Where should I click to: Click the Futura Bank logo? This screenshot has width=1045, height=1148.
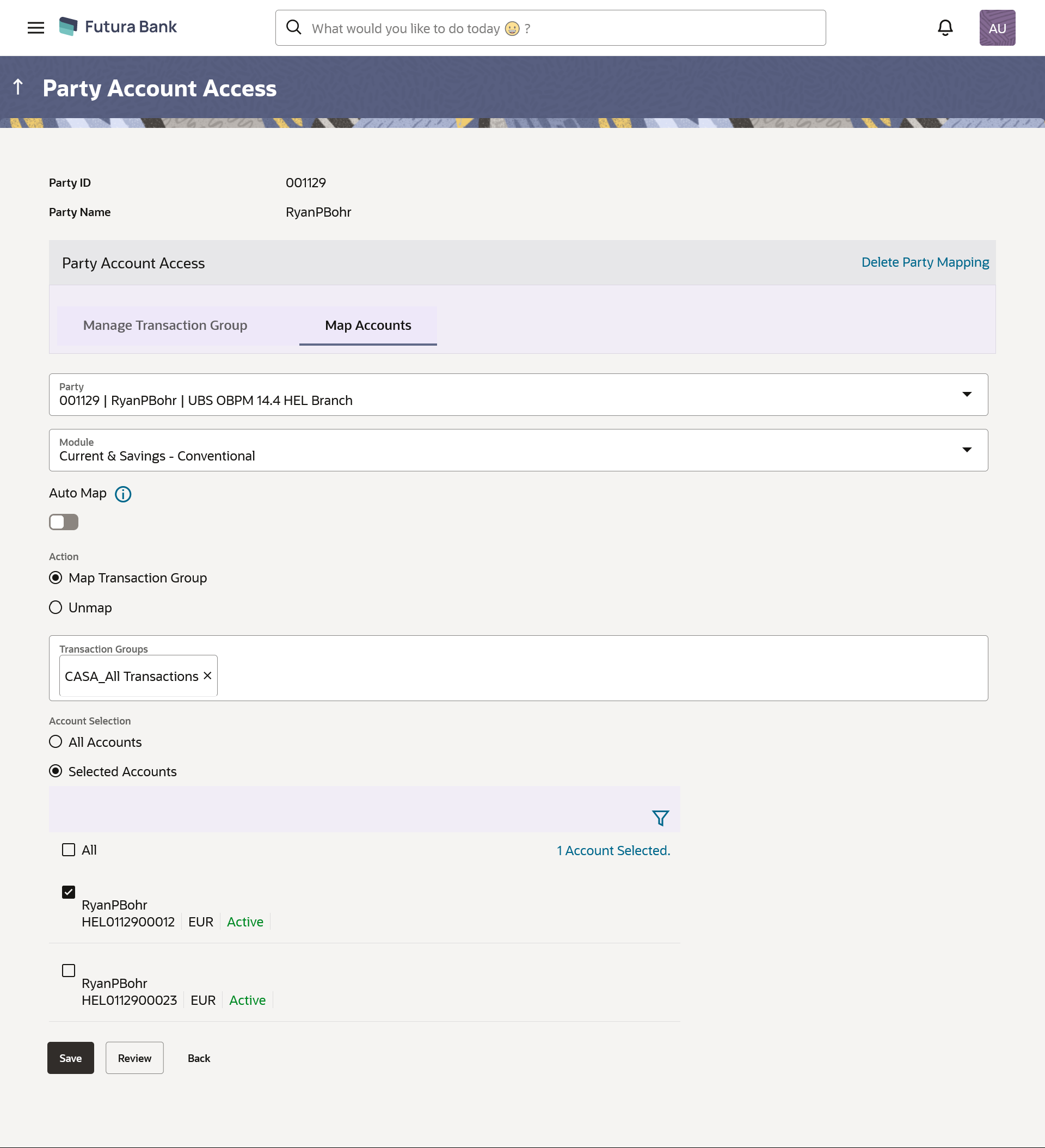118,27
